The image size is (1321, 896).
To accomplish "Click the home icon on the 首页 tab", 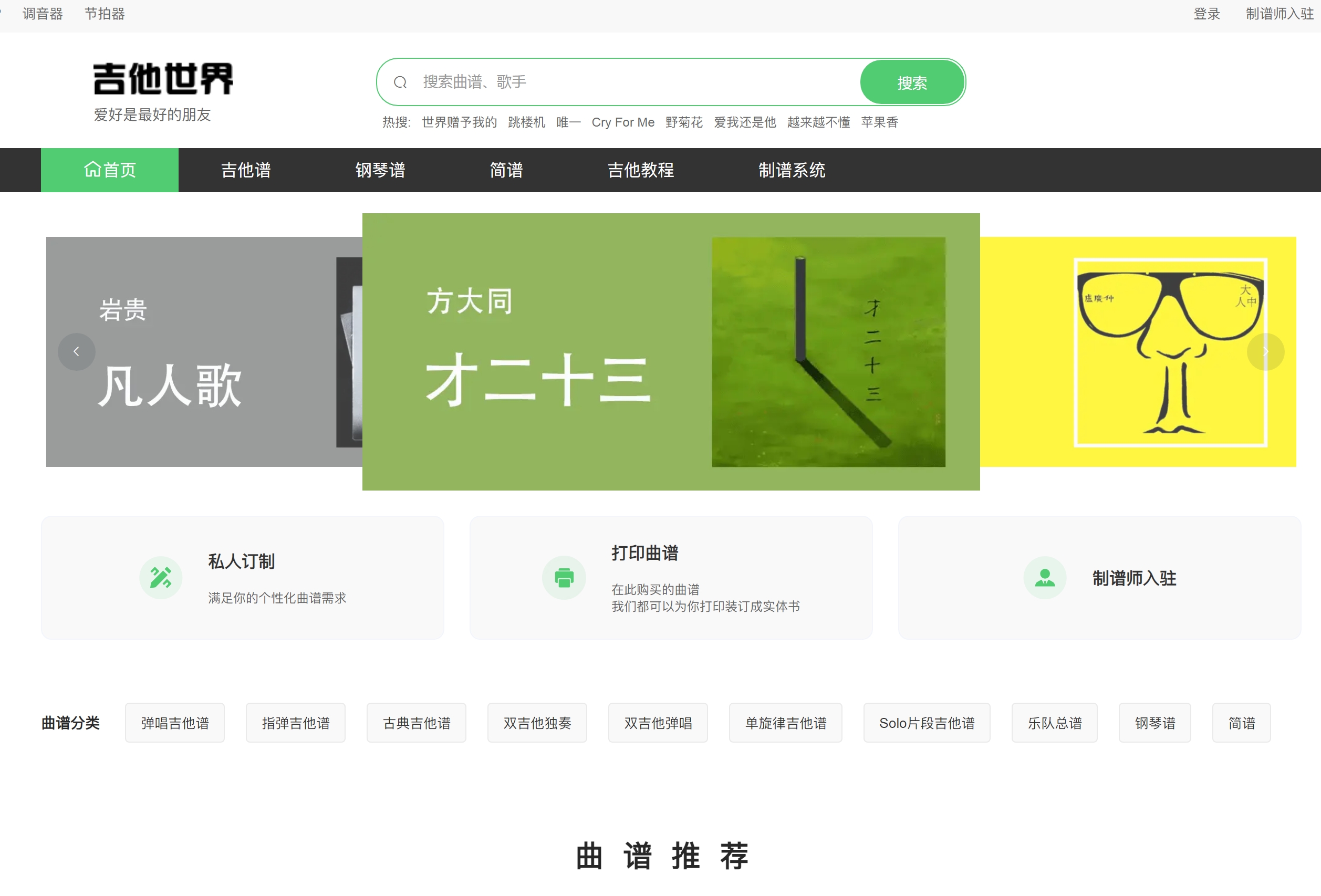I will pyautogui.click(x=93, y=170).
